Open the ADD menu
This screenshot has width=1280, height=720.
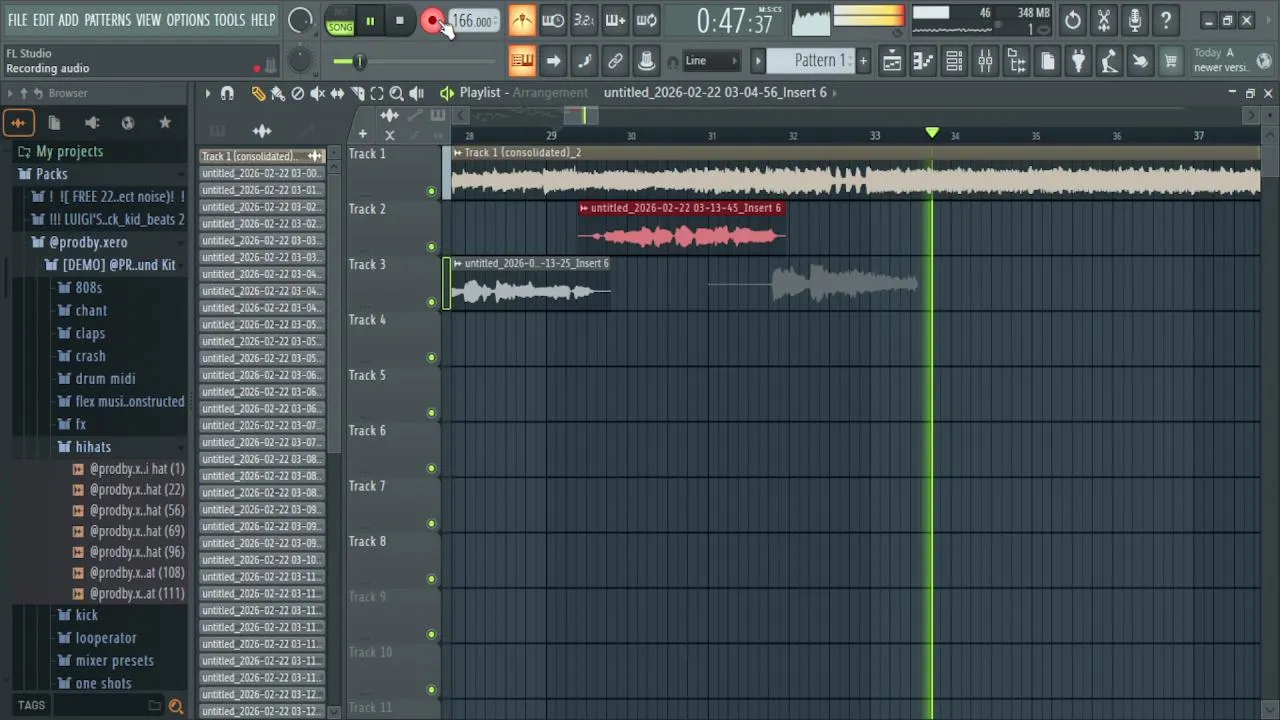click(x=68, y=20)
